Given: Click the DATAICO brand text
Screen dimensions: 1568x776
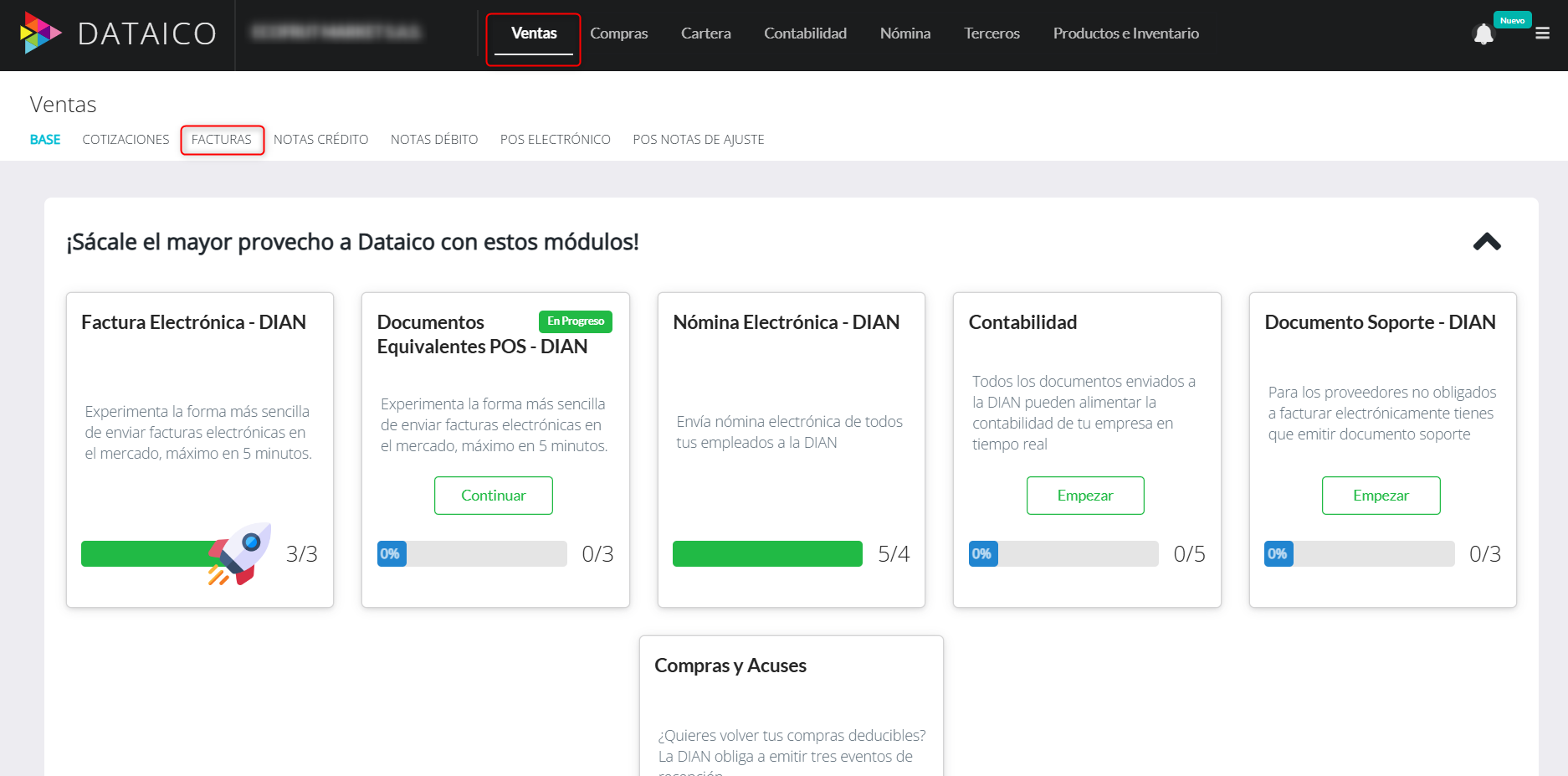Looking at the screenshot, I should pyautogui.click(x=147, y=33).
